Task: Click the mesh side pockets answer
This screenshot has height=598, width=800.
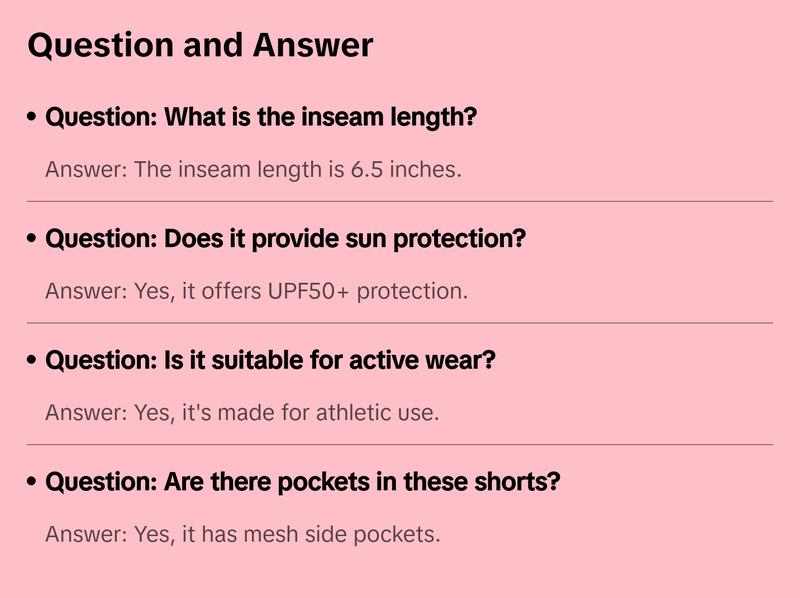Action: click(242, 534)
